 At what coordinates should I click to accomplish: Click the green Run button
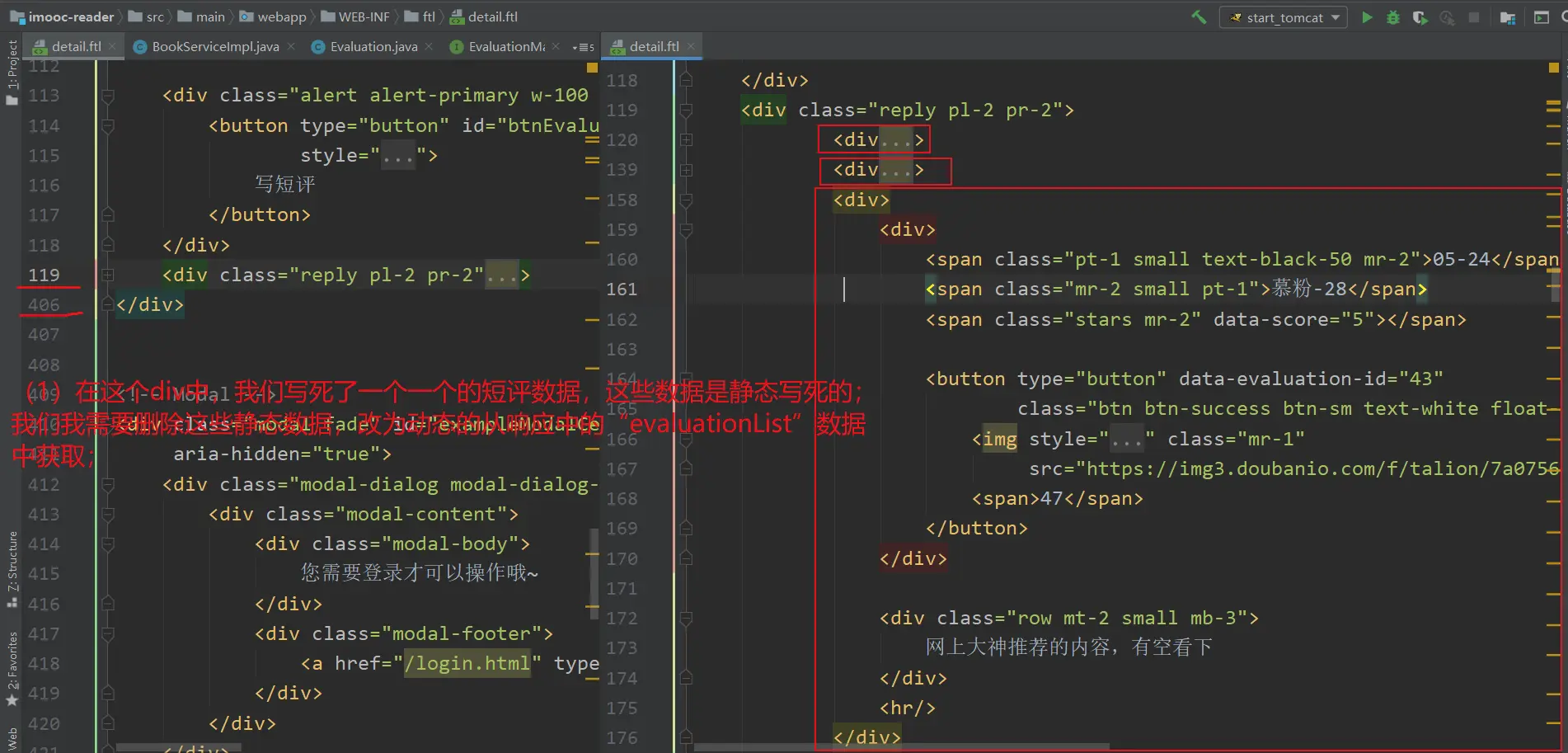(x=1367, y=17)
